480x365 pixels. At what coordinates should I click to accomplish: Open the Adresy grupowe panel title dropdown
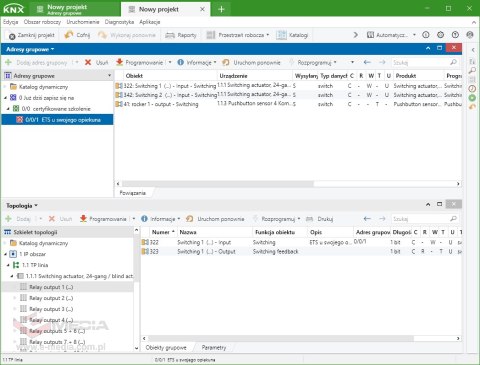coord(30,49)
